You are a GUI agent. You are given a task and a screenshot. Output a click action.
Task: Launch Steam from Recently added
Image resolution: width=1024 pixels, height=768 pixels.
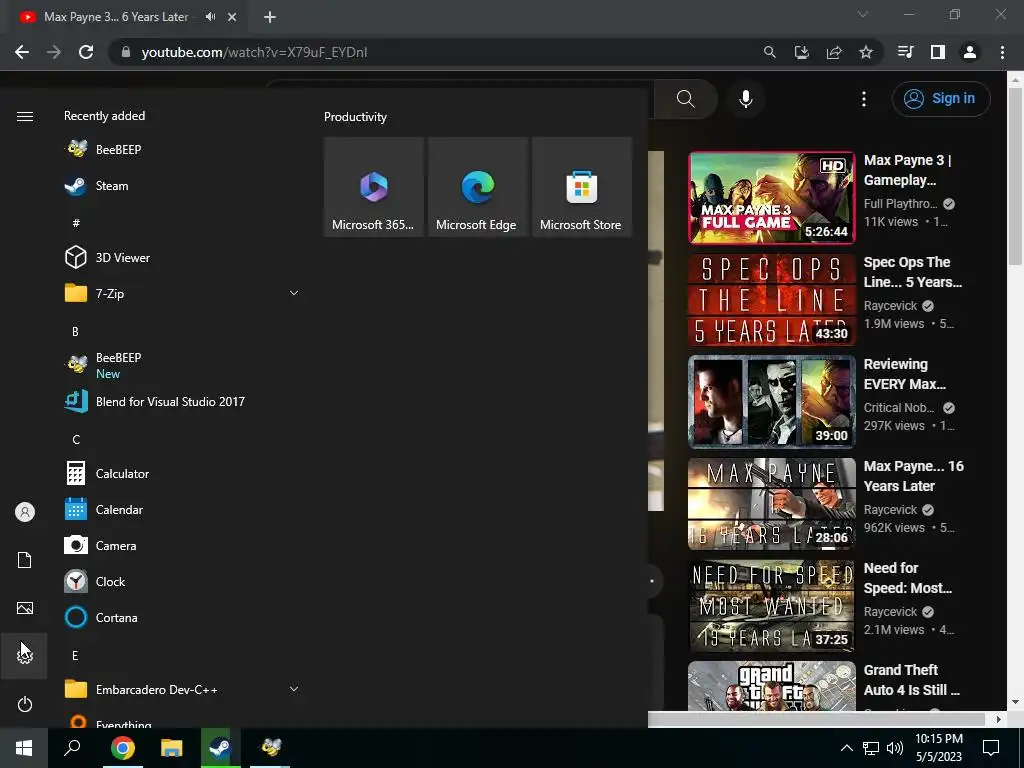click(x=183, y=186)
